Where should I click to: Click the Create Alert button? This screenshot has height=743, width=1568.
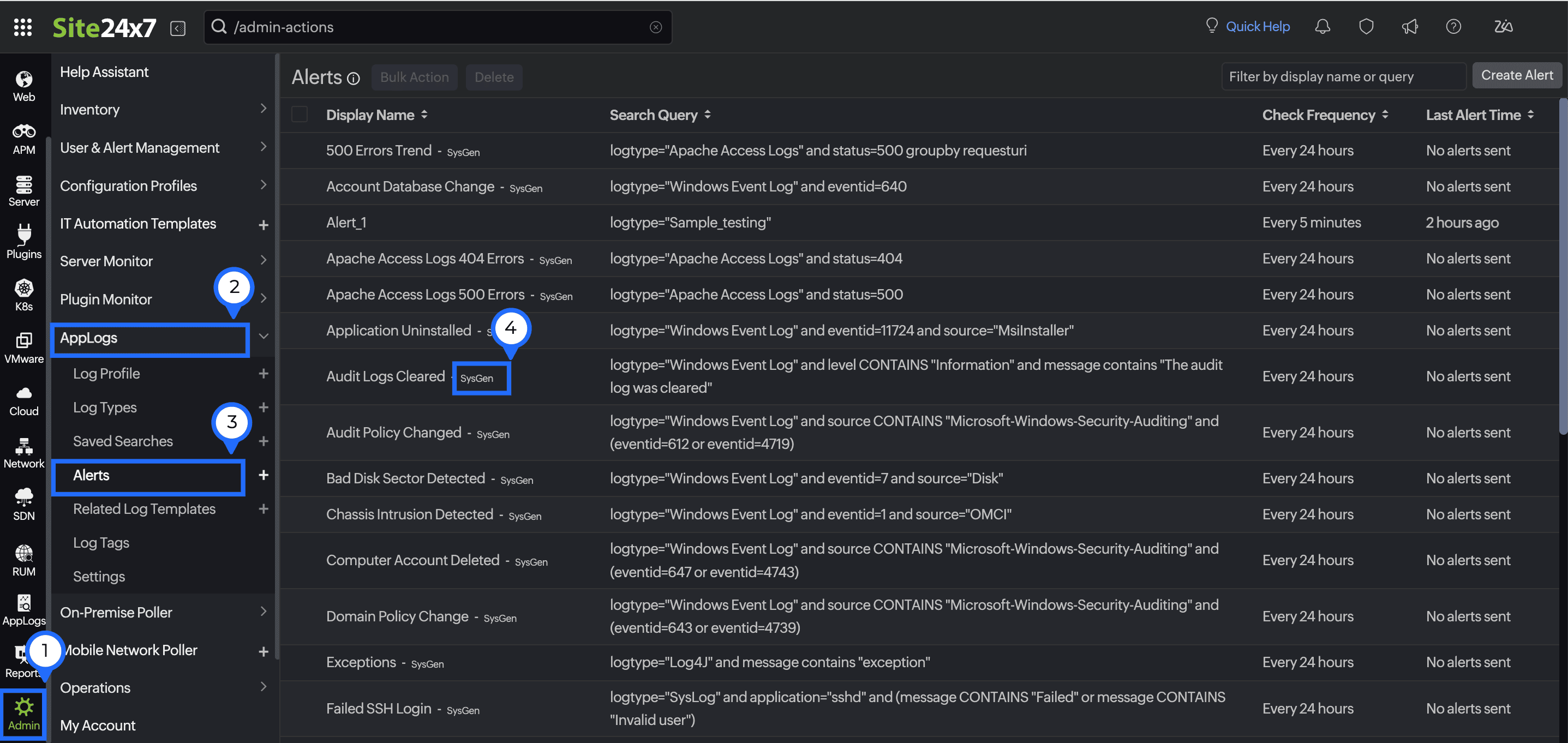tap(1517, 75)
